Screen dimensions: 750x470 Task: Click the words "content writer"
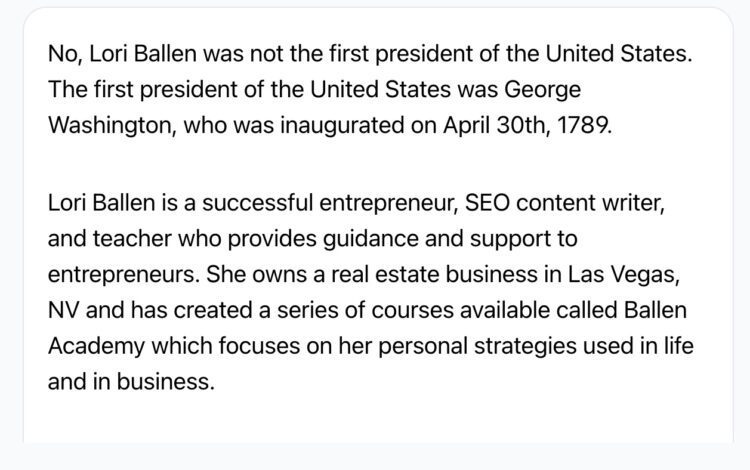[590, 203]
